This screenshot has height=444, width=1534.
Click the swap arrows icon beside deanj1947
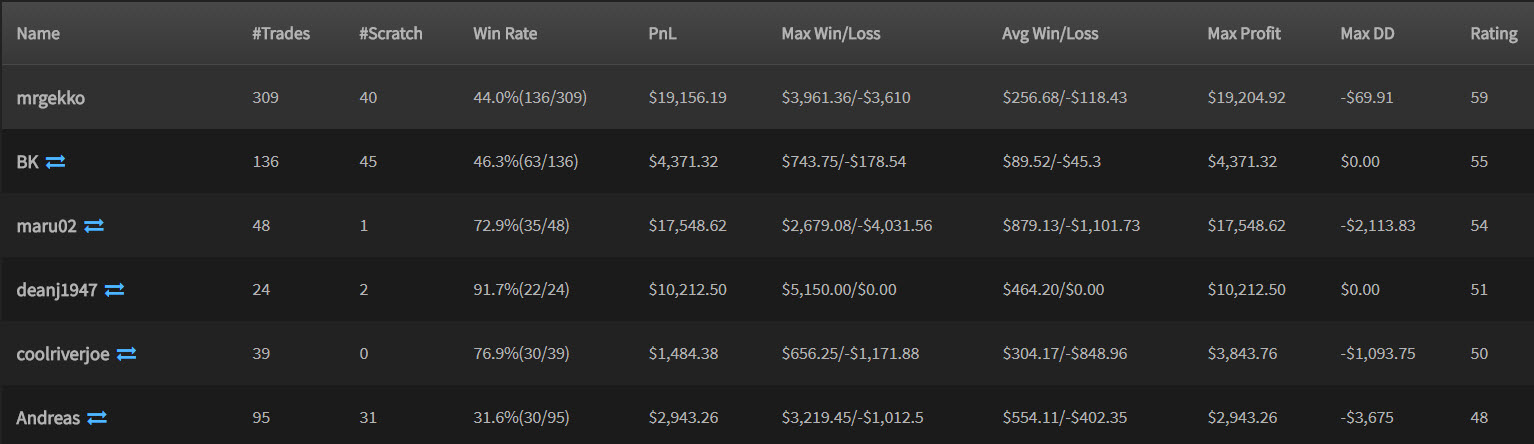[x=115, y=290]
